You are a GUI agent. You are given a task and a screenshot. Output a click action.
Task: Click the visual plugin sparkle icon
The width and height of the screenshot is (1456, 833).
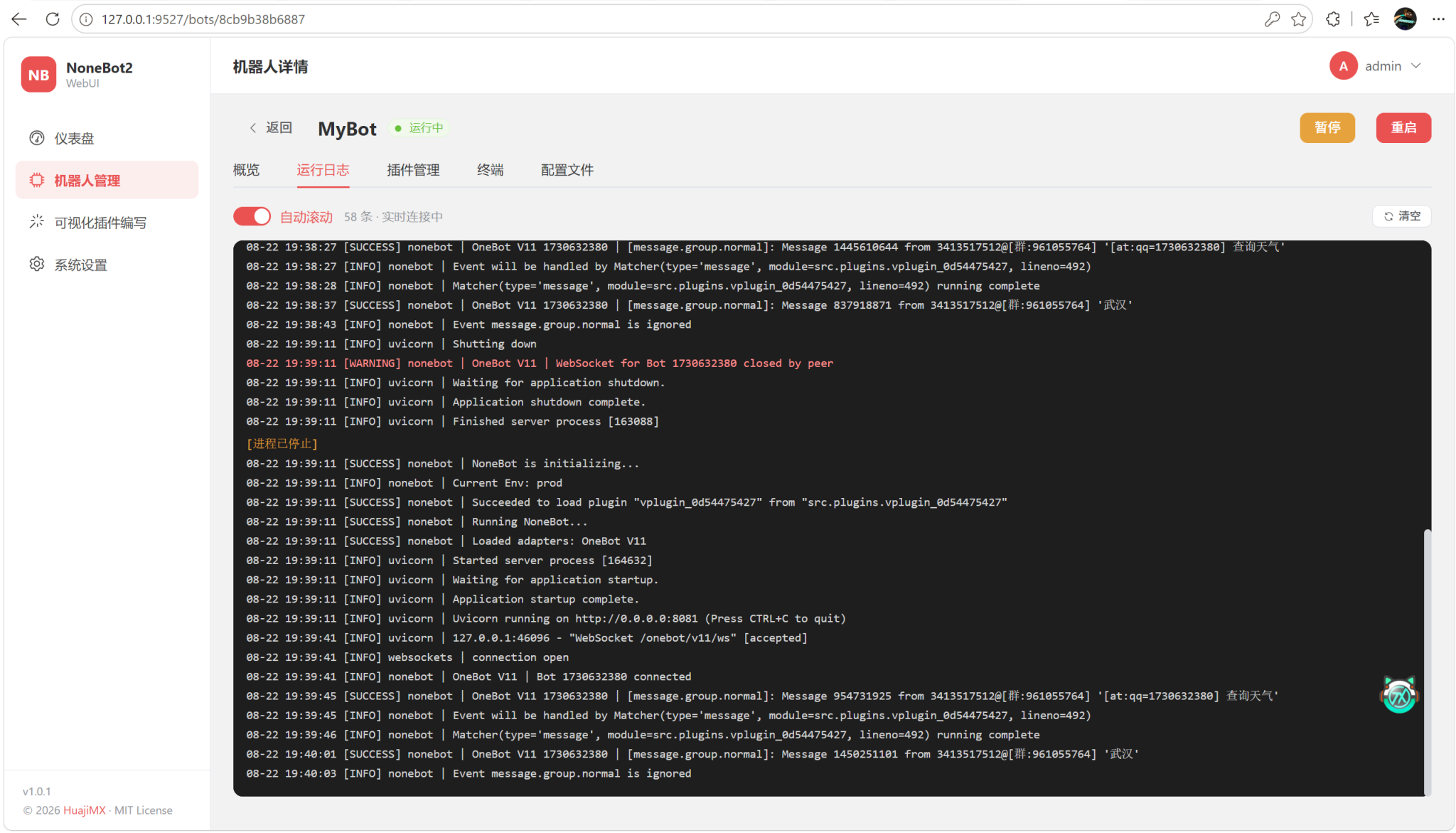pos(37,222)
